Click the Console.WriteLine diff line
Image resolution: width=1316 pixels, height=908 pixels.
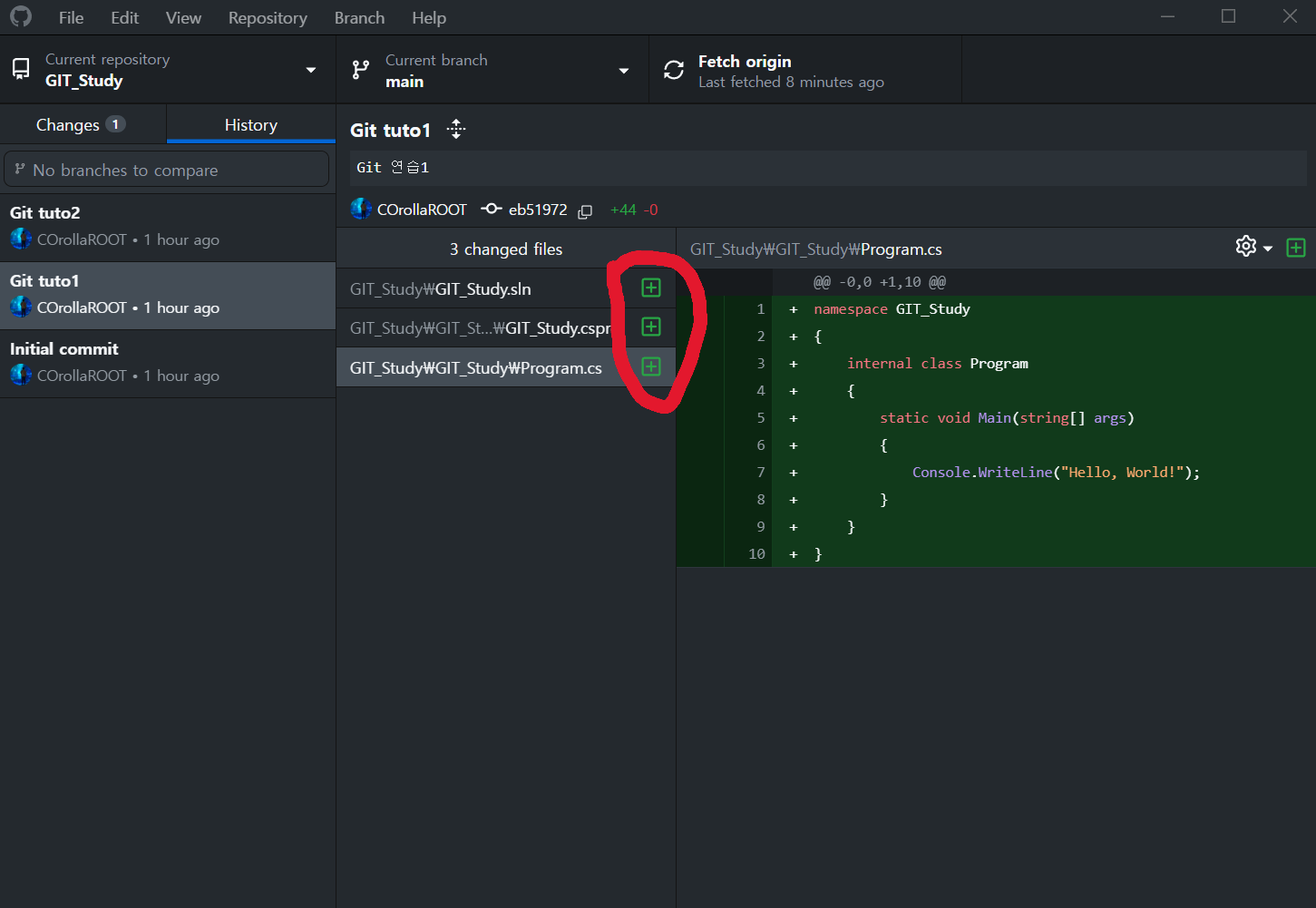pos(996,472)
